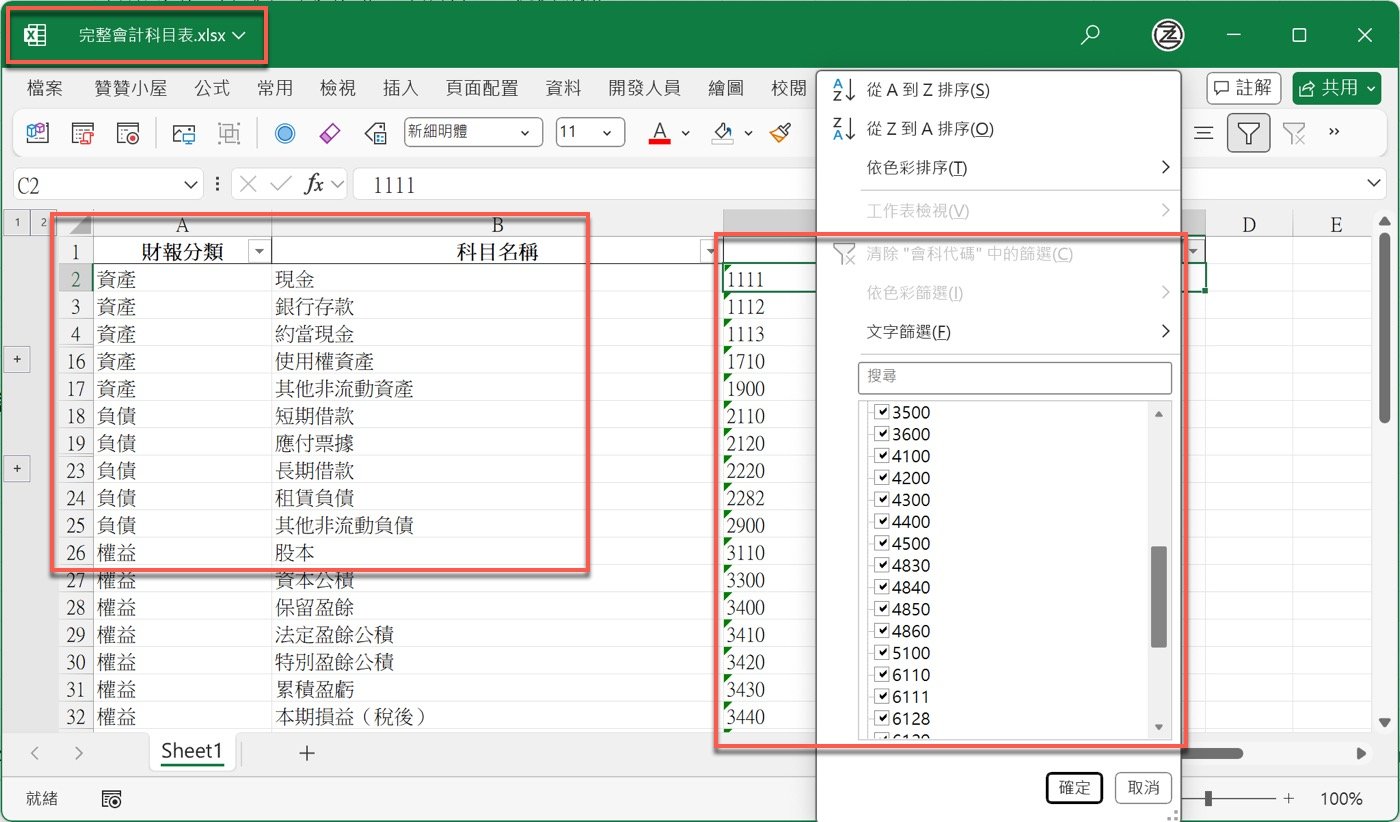Click the 取消 button to cancel filtering
Screen dimensions: 1400x822
click(x=1143, y=788)
